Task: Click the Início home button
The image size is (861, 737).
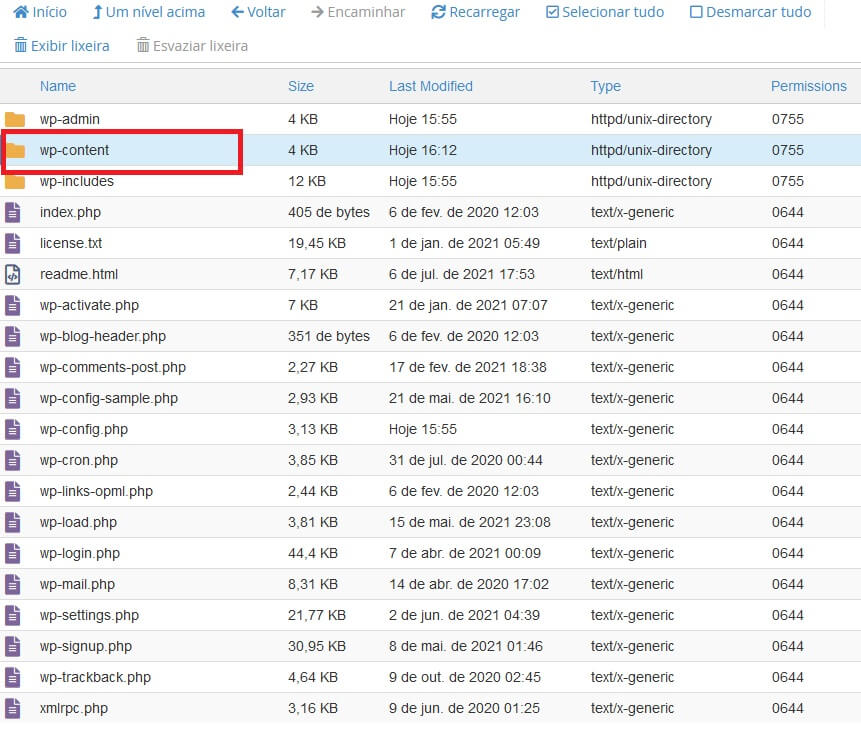Action: pyautogui.click(x=40, y=12)
